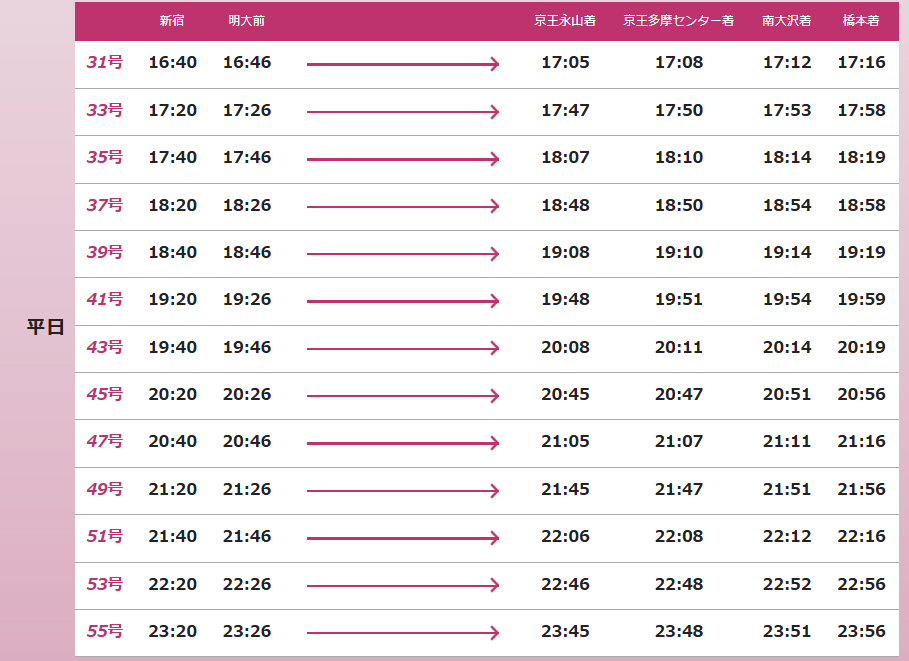Select the arrow in the 37号 row

click(x=402, y=206)
